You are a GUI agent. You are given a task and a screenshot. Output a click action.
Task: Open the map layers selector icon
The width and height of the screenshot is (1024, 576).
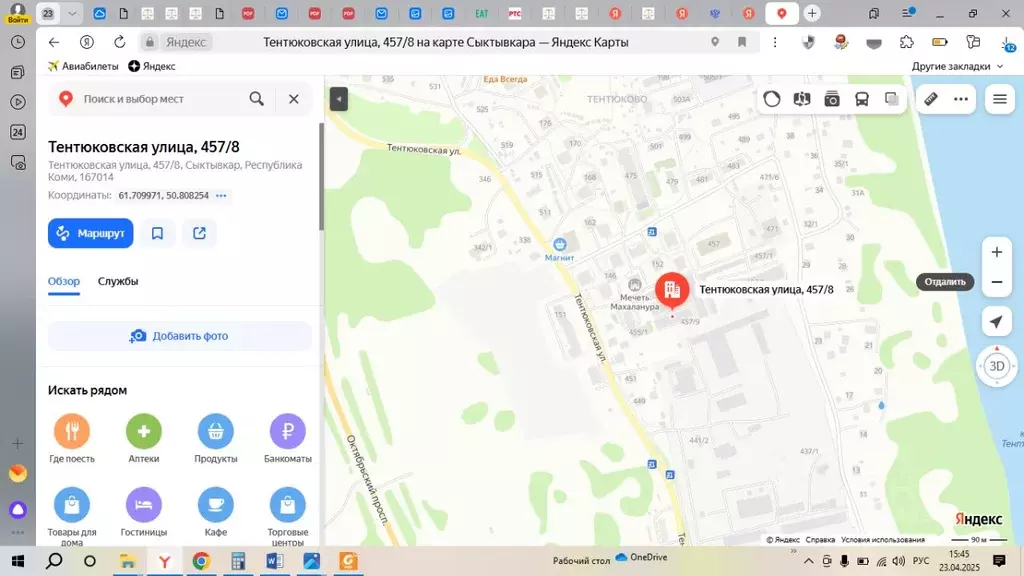[x=892, y=99]
